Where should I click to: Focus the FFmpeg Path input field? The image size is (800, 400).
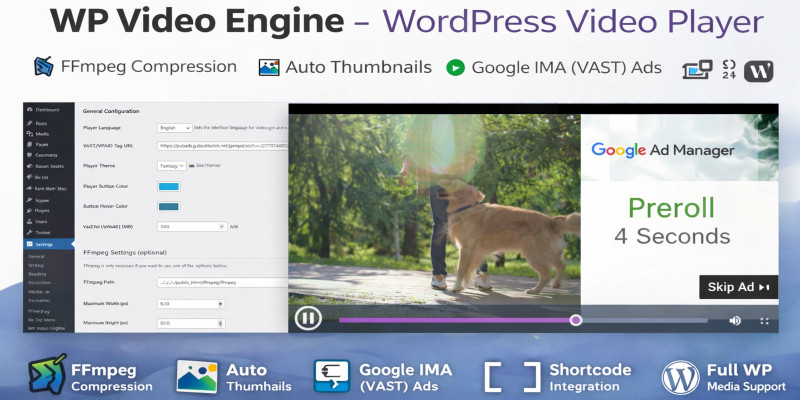click(222, 282)
